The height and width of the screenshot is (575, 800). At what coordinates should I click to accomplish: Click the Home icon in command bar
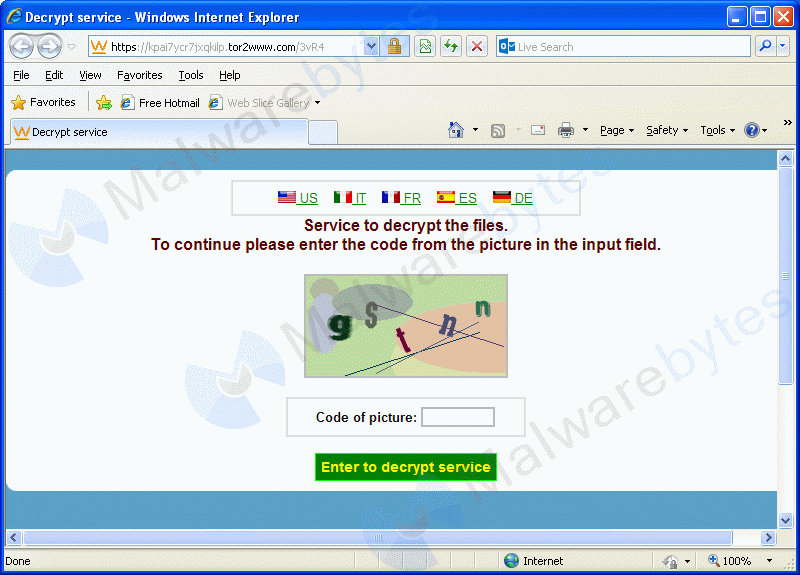456,130
